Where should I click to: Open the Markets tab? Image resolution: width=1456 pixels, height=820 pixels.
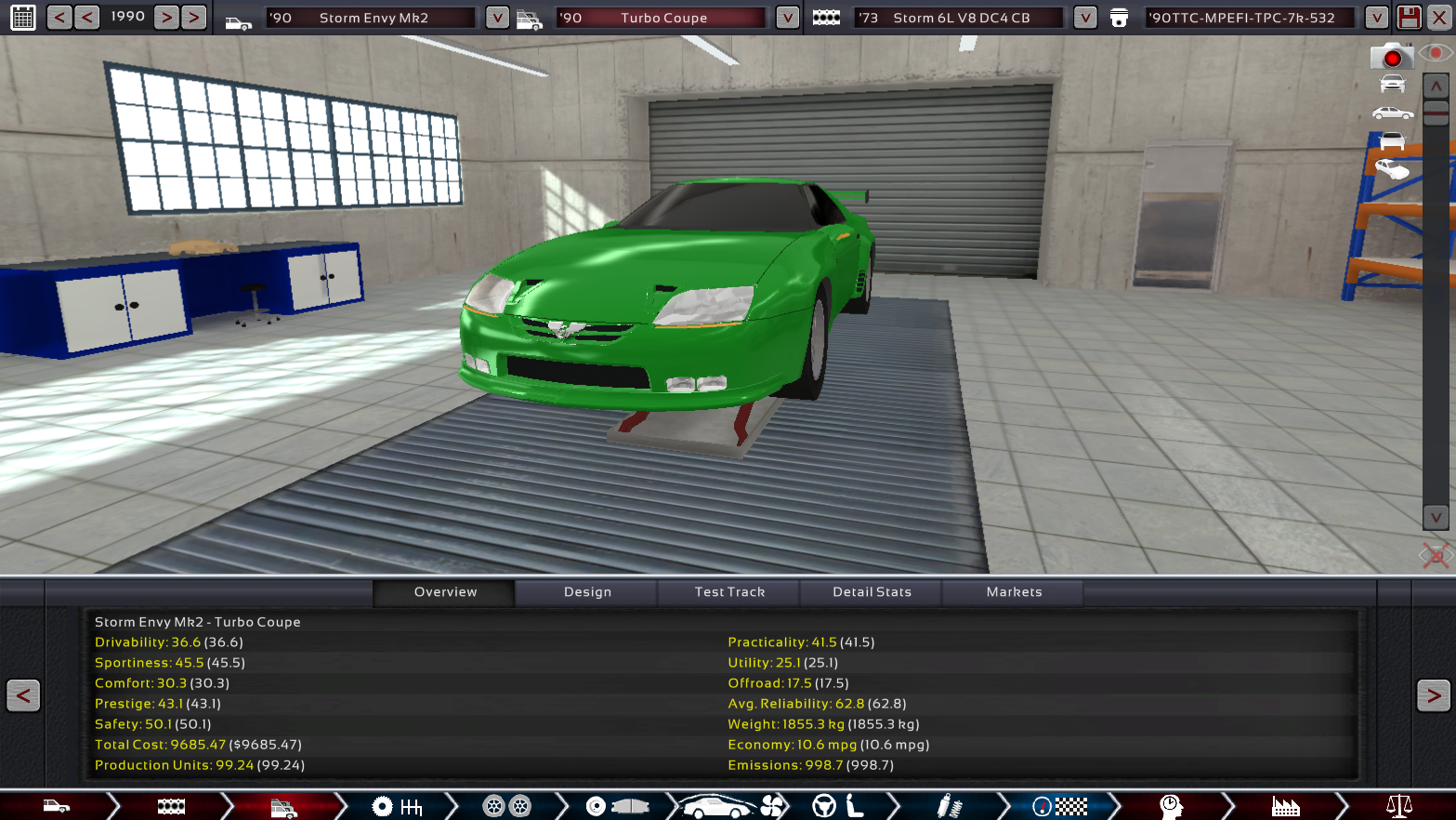pos(1014,592)
